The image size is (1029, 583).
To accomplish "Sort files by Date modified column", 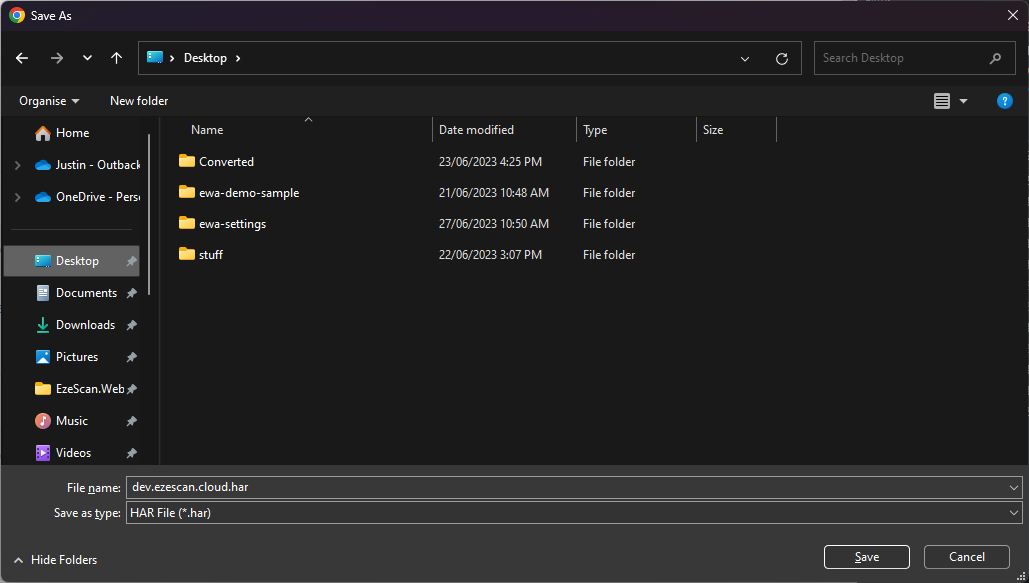I will (477, 130).
